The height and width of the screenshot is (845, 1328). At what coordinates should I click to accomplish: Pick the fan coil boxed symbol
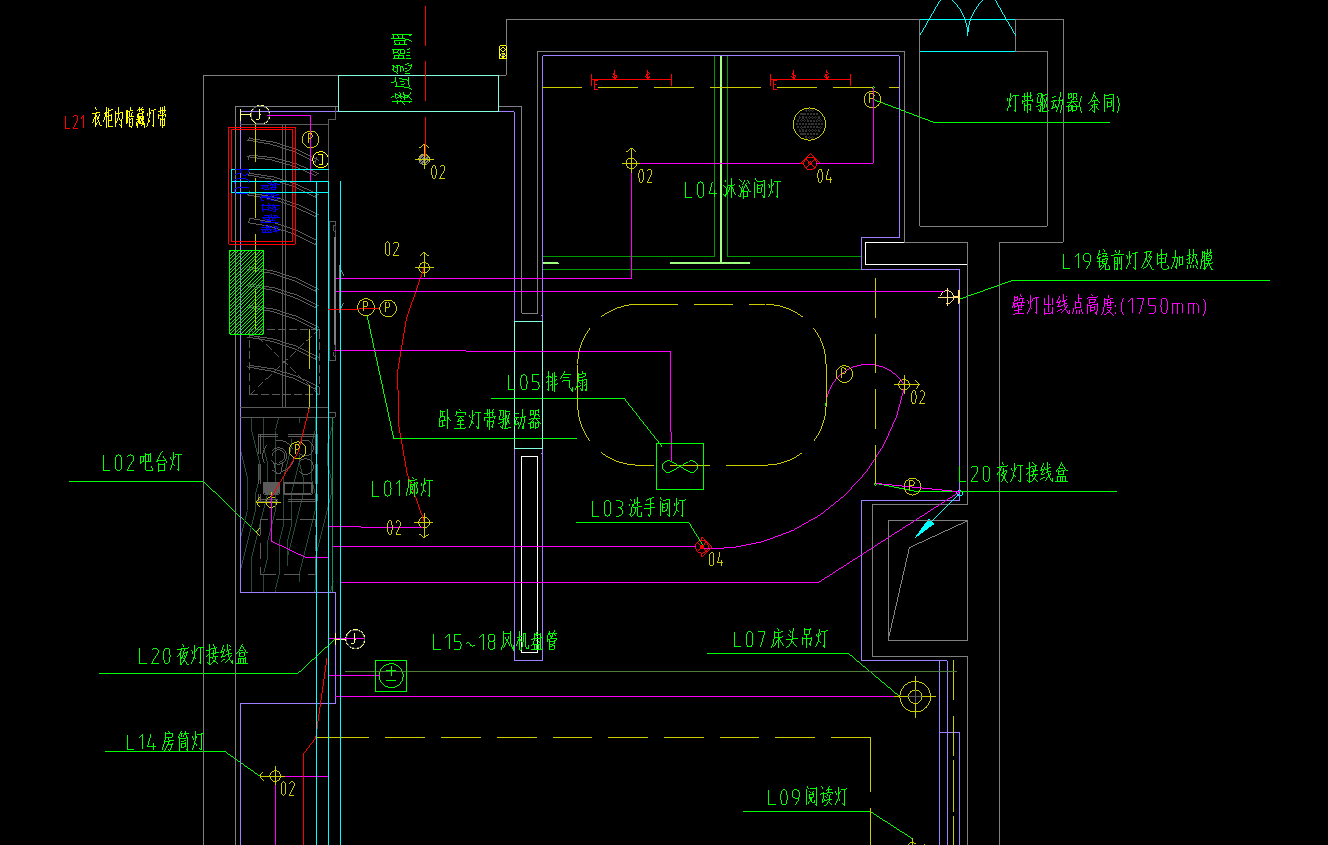tap(391, 676)
